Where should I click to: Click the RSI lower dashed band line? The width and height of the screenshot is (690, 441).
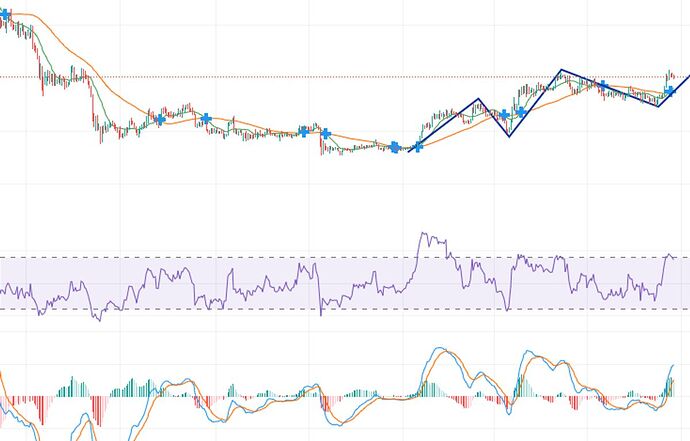pyautogui.click(x=250, y=309)
